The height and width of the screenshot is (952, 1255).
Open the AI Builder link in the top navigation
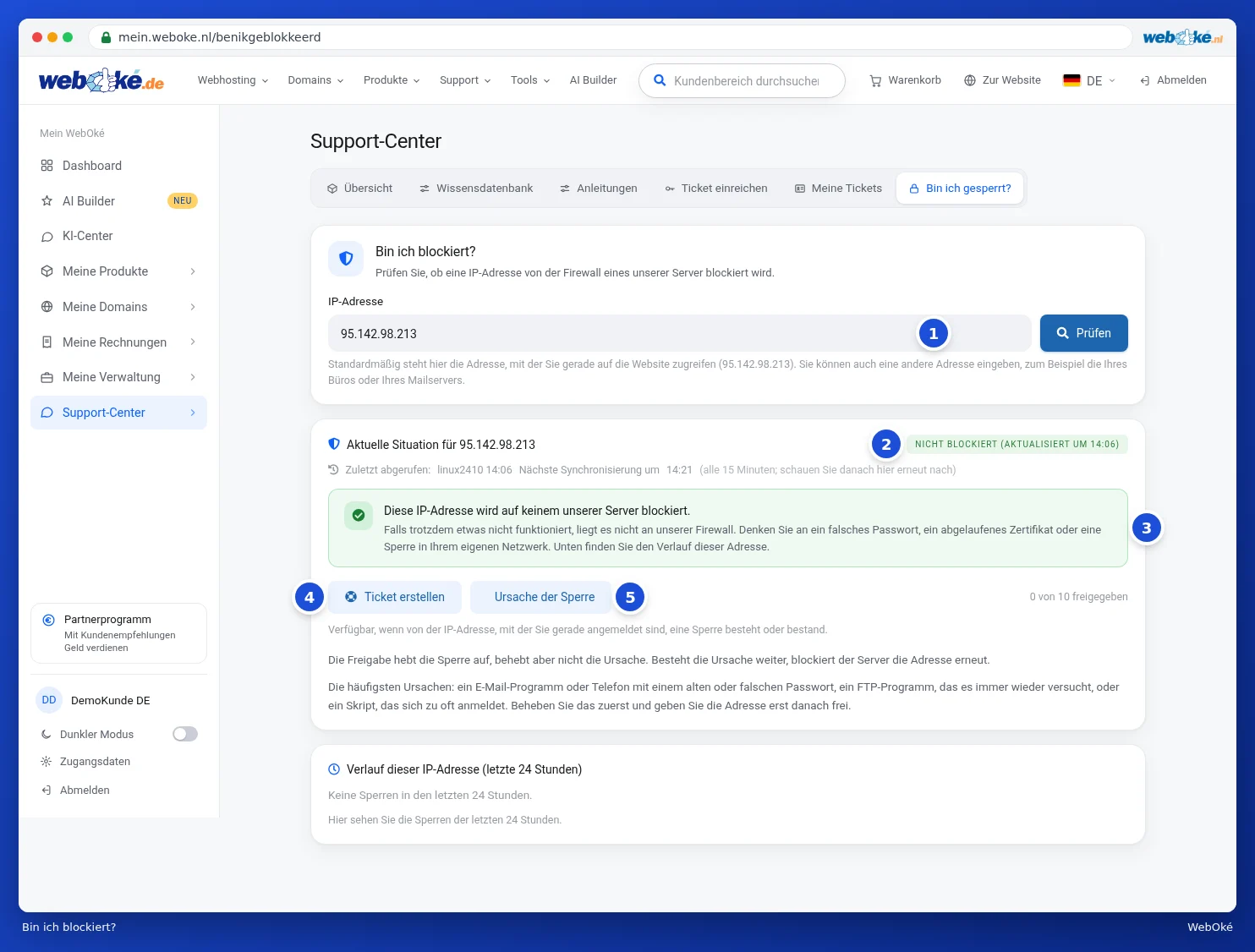pyautogui.click(x=593, y=80)
